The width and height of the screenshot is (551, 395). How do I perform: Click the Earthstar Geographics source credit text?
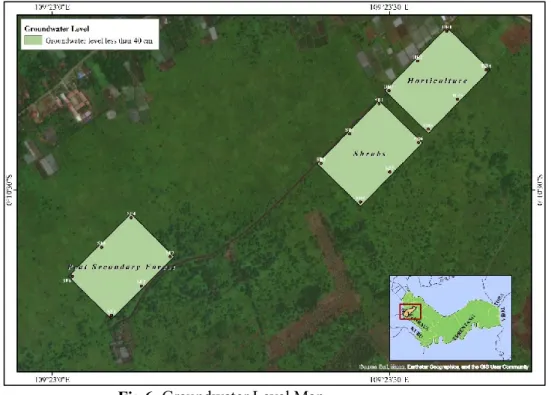(x=444, y=367)
